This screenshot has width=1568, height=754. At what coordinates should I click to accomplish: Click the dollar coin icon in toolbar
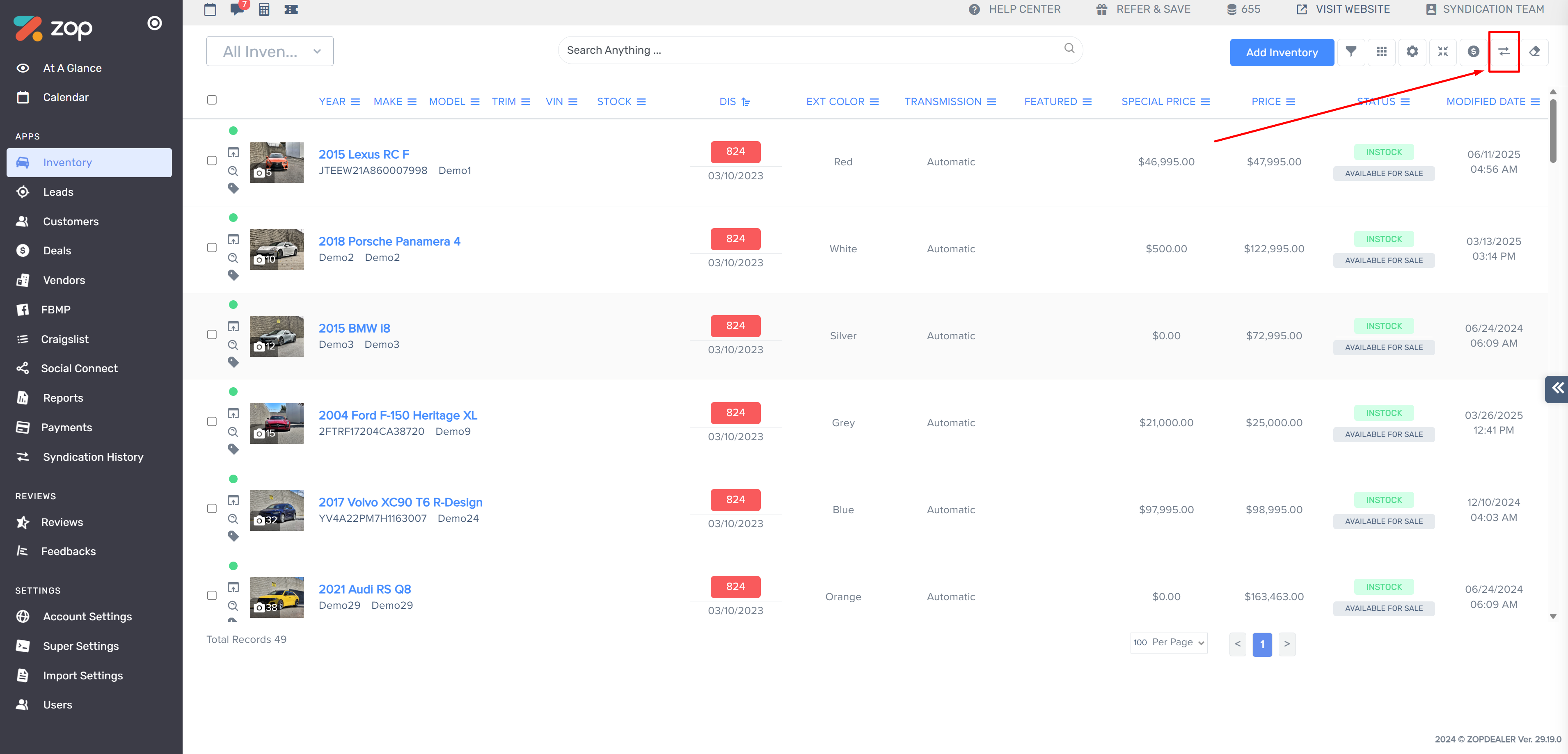[x=1473, y=52]
